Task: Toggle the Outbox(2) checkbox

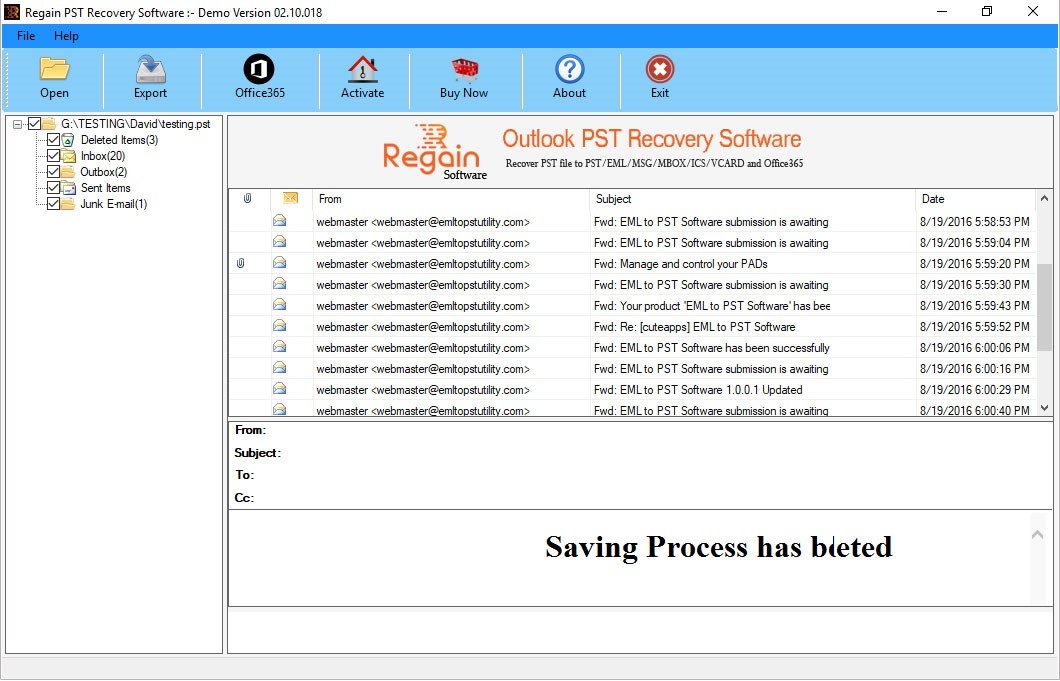Action: (x=53, y=172)
